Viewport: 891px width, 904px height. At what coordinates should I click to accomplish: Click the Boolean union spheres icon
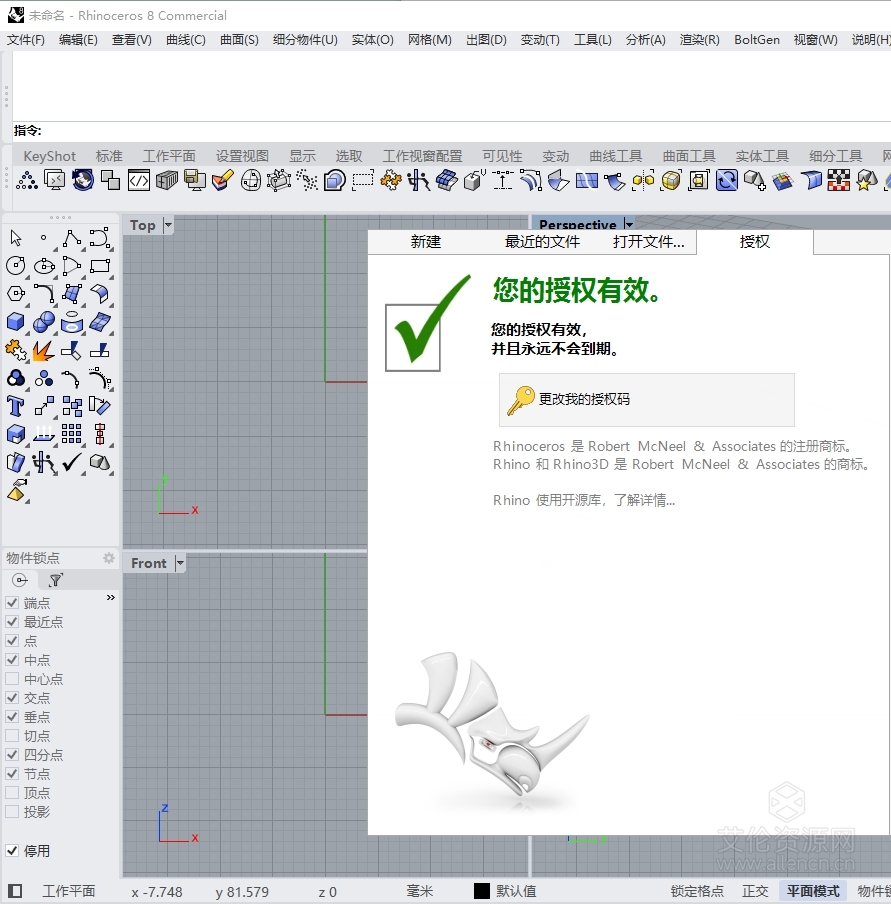[x=44, y=322]
